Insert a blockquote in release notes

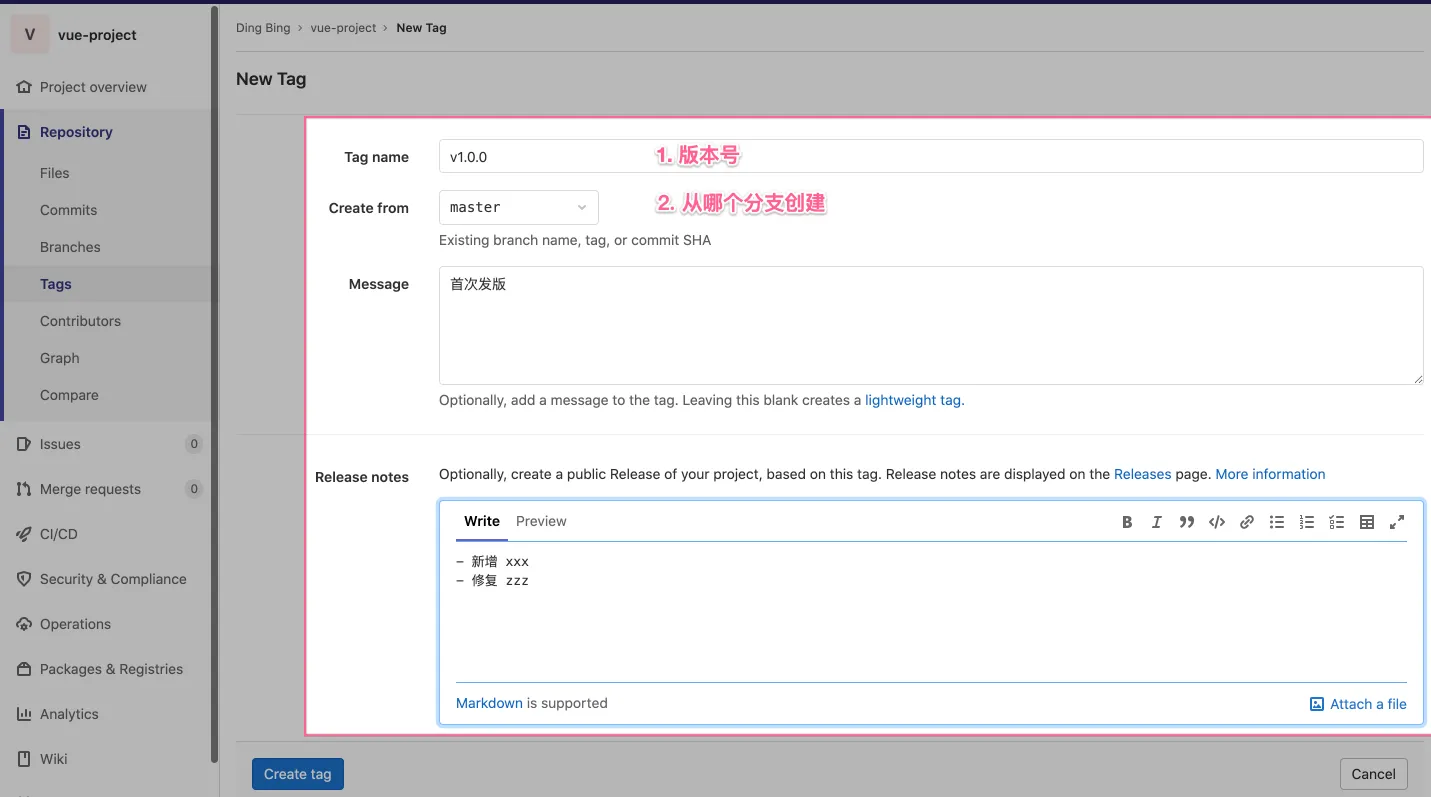pyautogui.click(x=1187, y=522)
